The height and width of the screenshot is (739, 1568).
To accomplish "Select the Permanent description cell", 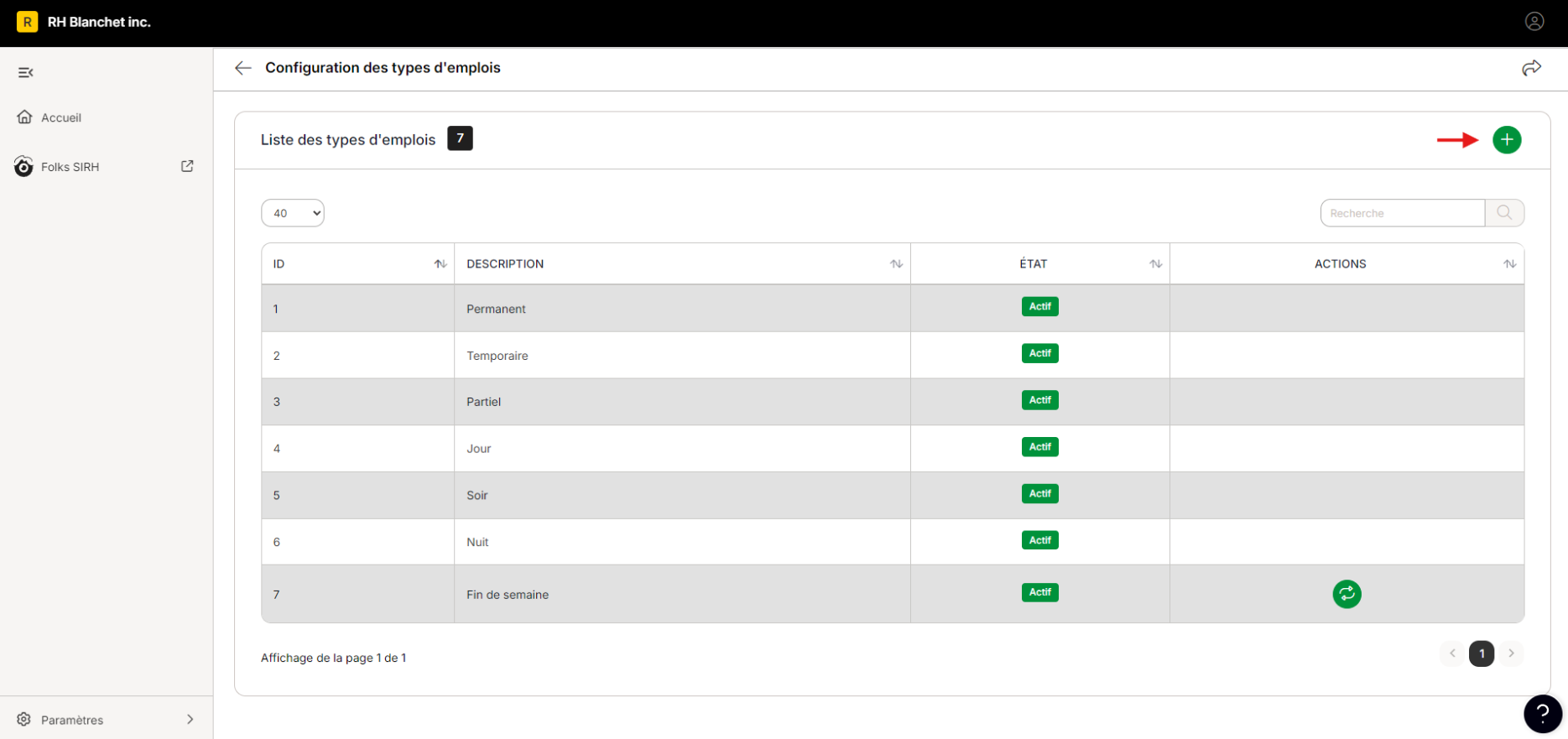I will coord(682,309).
